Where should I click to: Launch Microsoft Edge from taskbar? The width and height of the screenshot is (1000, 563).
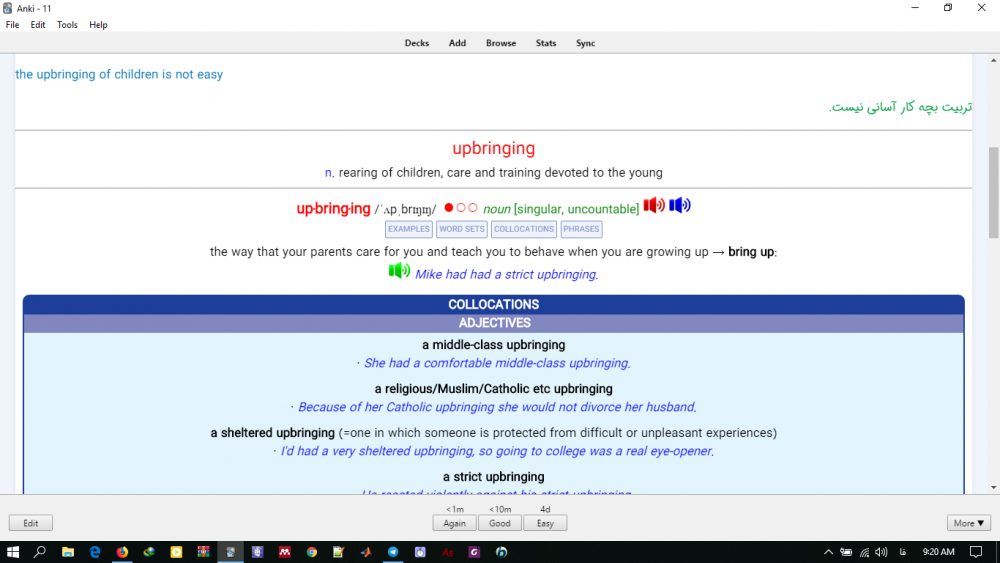[94, 552]
